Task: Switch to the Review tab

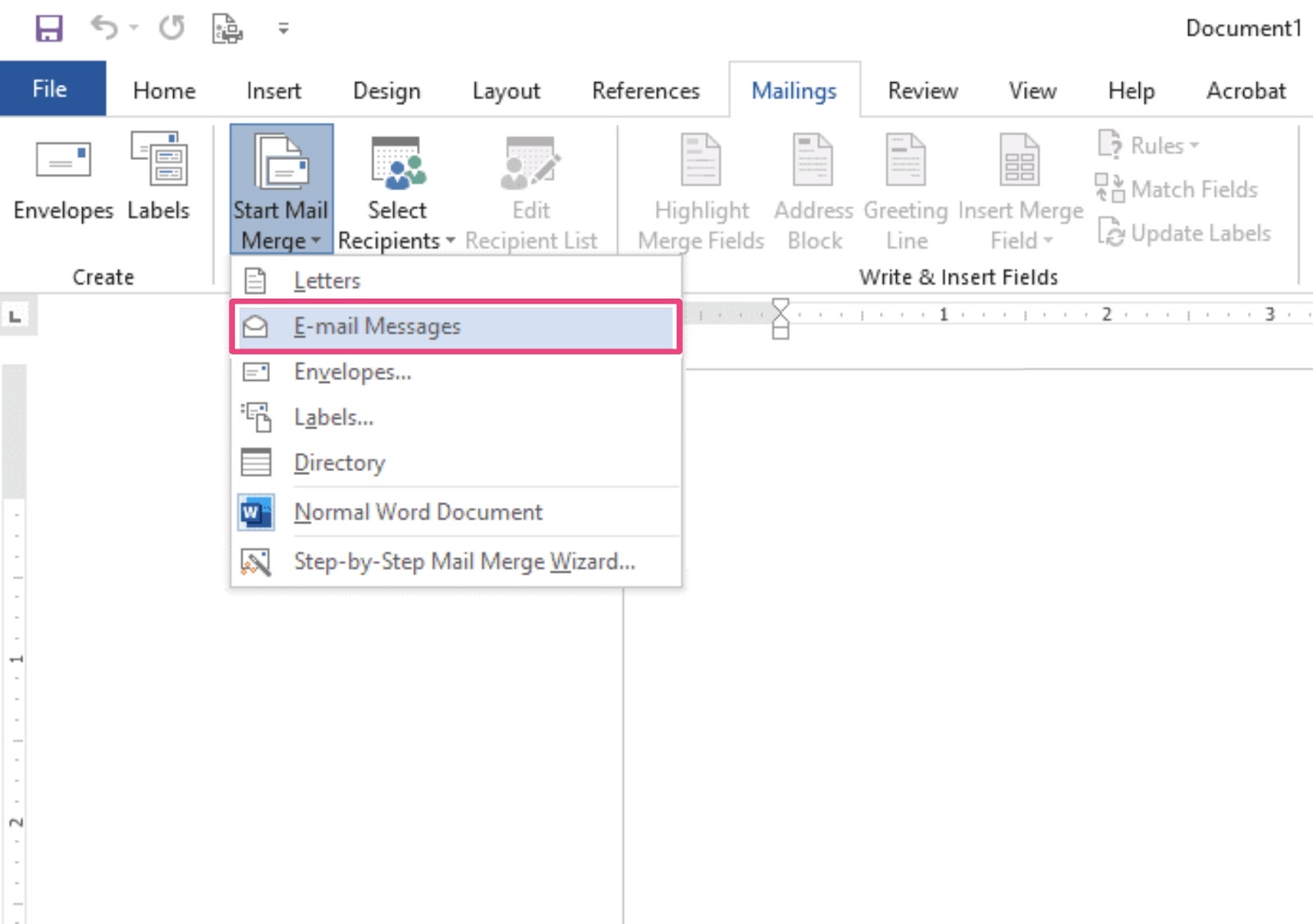Action: [x=922, y=90]
